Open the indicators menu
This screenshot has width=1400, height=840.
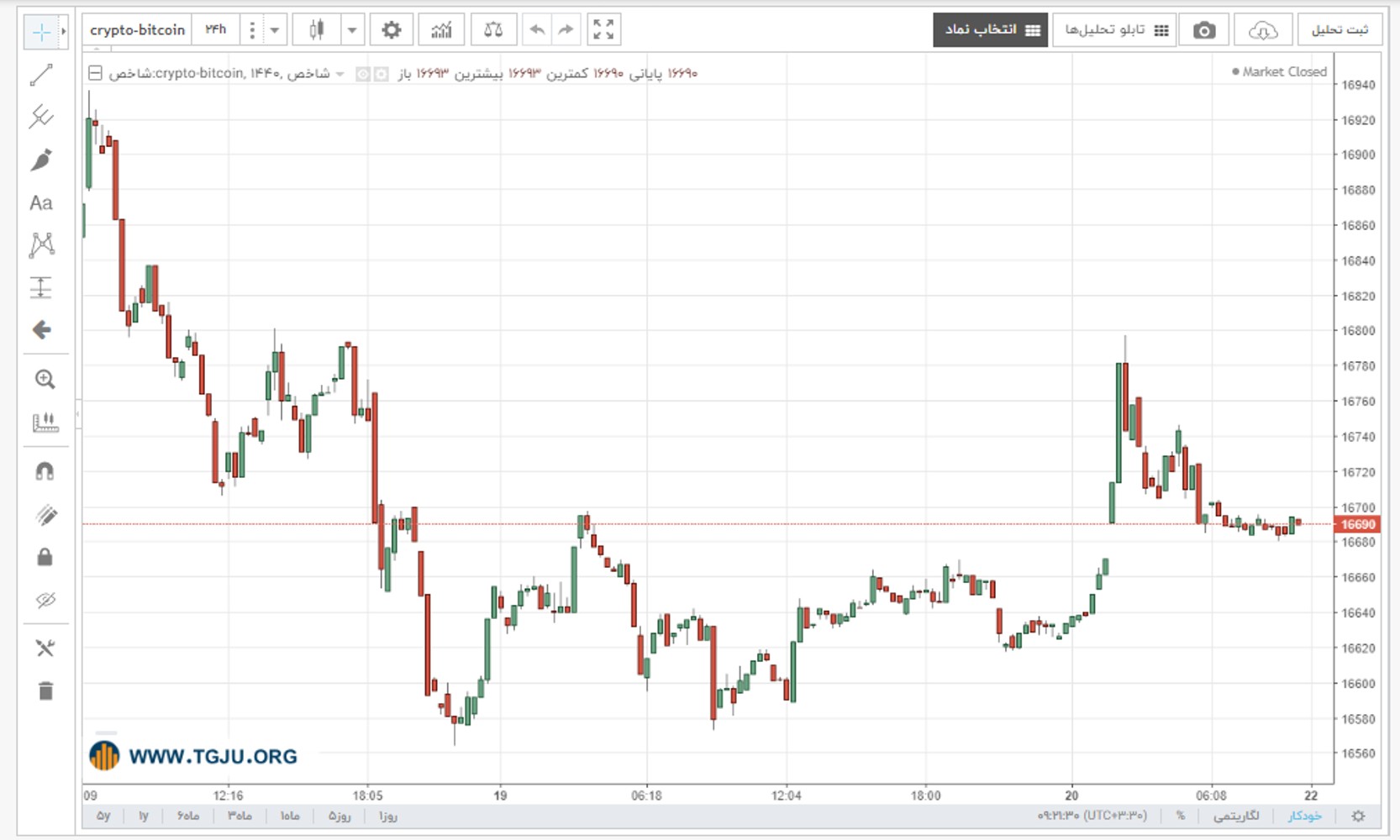pyautogui.click(x=442, y=30)
